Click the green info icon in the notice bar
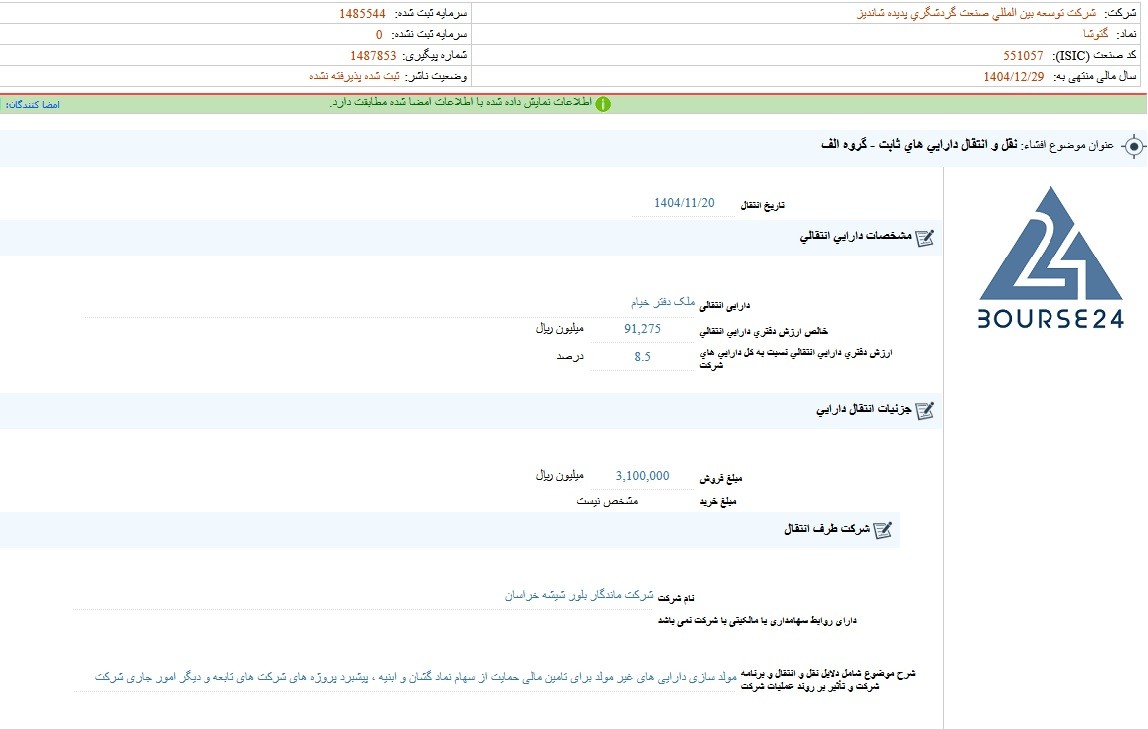 (603, 104)
